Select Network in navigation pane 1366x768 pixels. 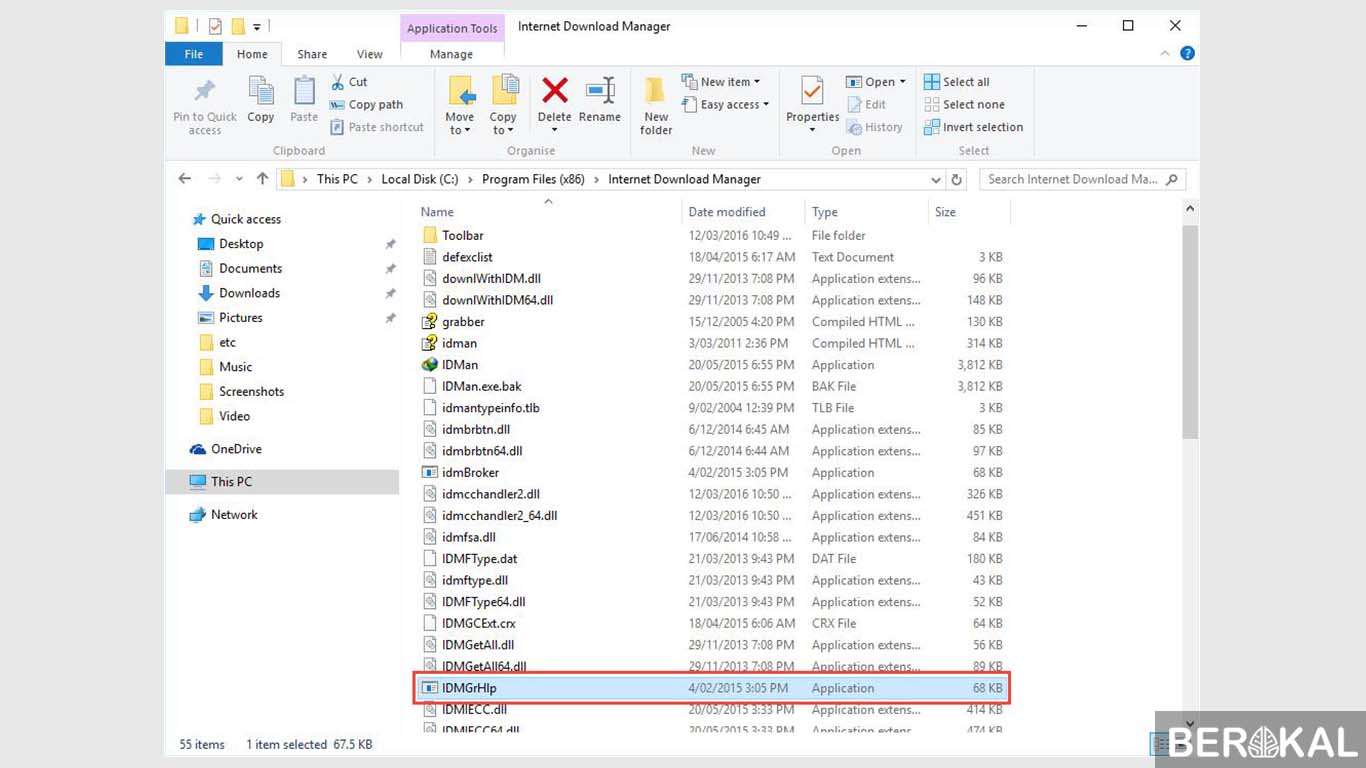pos(234,514)
